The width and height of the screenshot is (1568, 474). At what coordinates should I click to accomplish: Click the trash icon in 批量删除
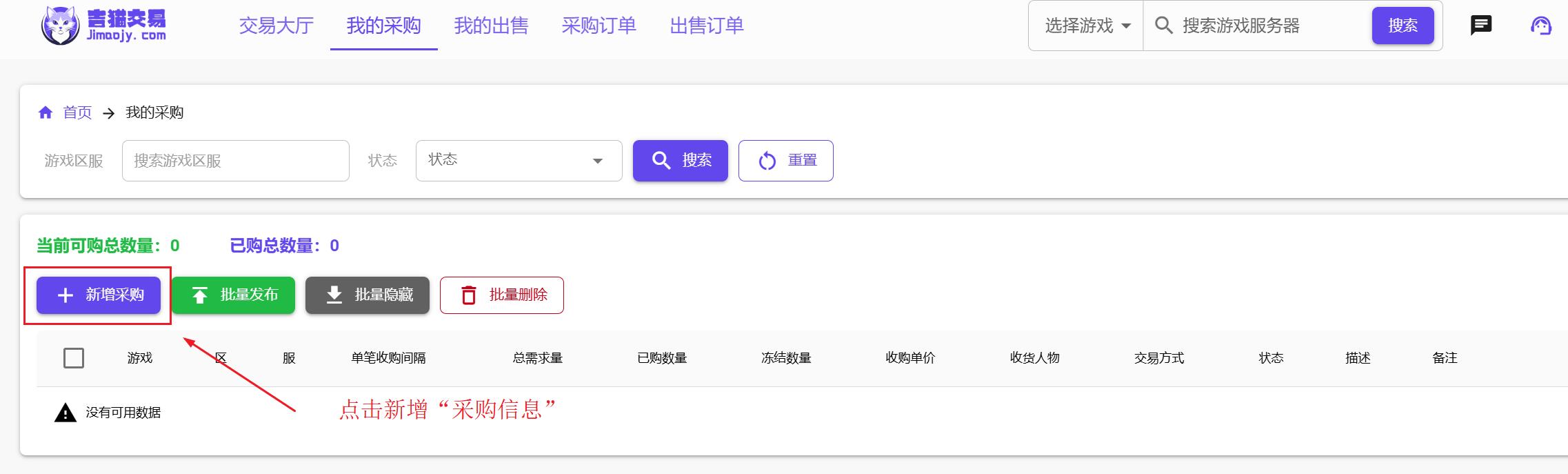469,295
